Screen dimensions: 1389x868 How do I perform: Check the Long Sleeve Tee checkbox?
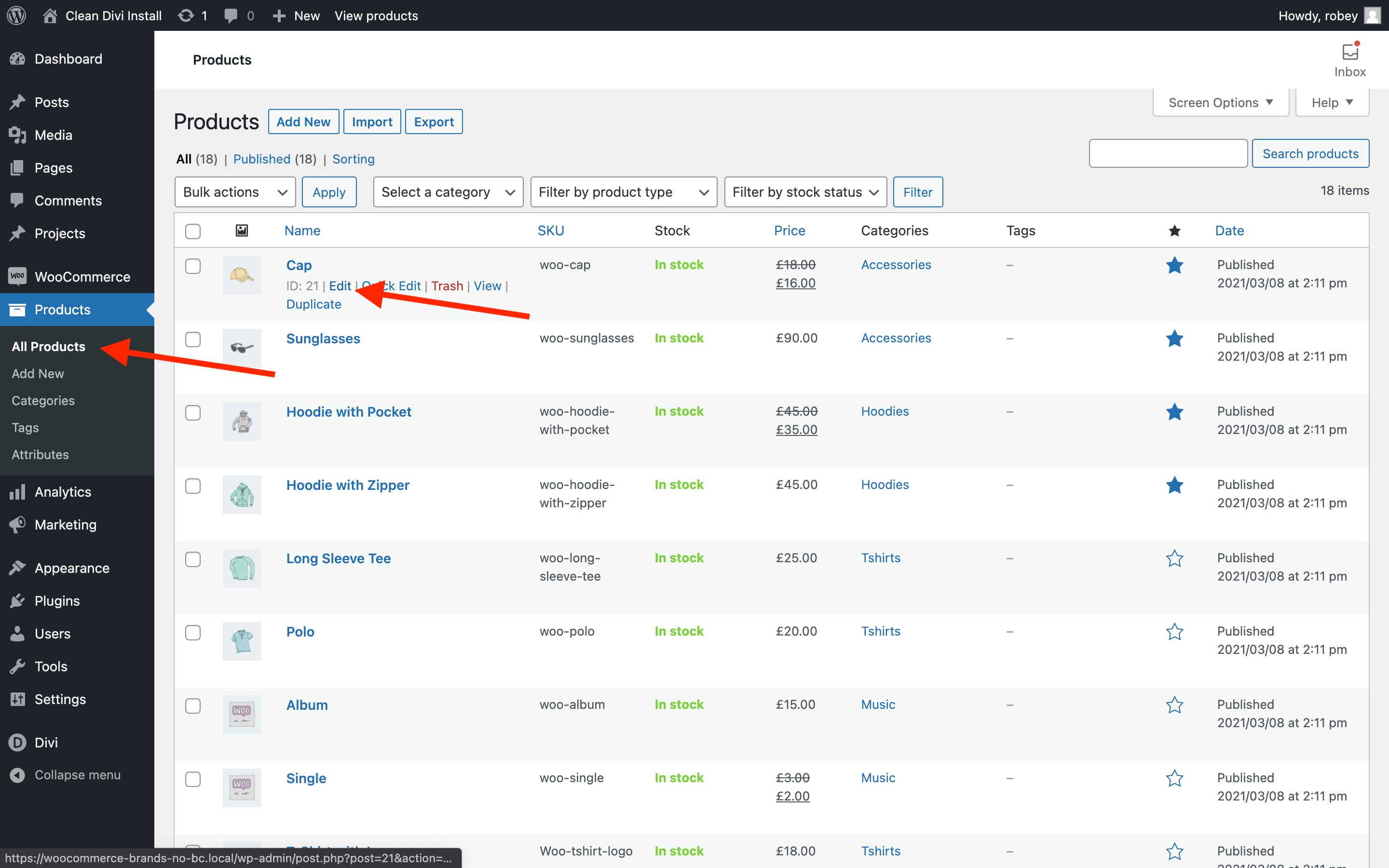coord(193,559)
